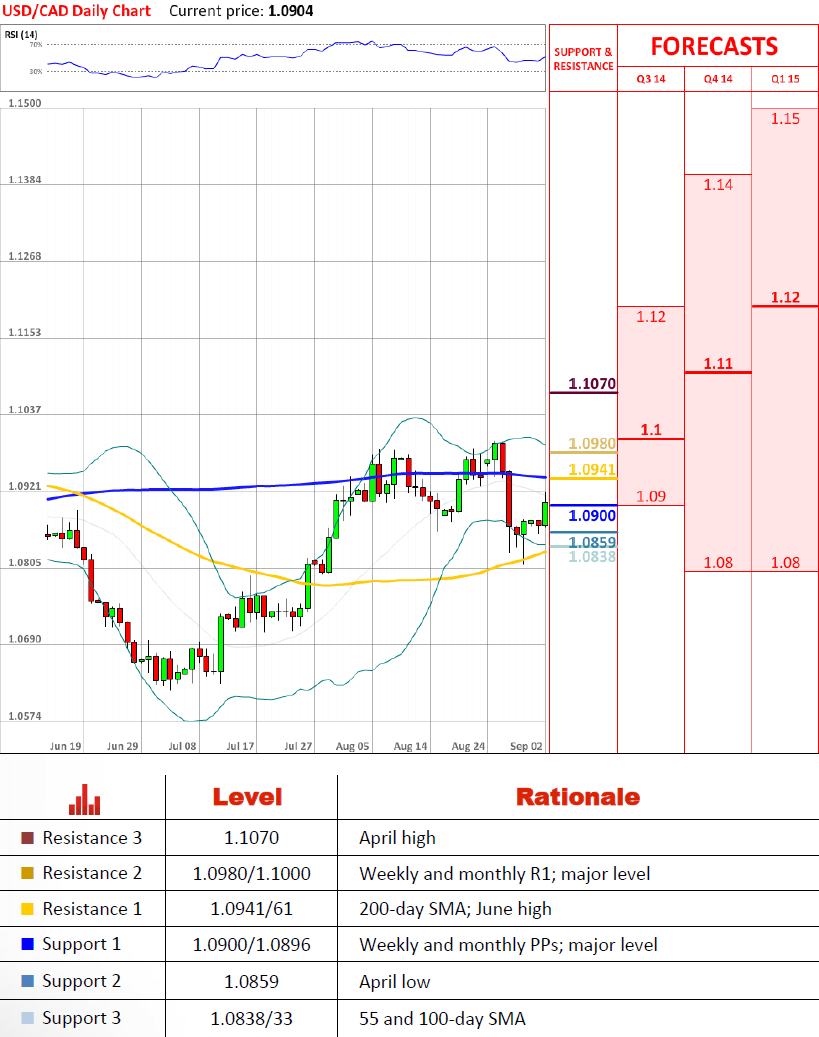The height and width of the screenshot is (1037, 819).
Task: Click the April low rationale text
Action: pyautogui.click(x=395, y=982)
